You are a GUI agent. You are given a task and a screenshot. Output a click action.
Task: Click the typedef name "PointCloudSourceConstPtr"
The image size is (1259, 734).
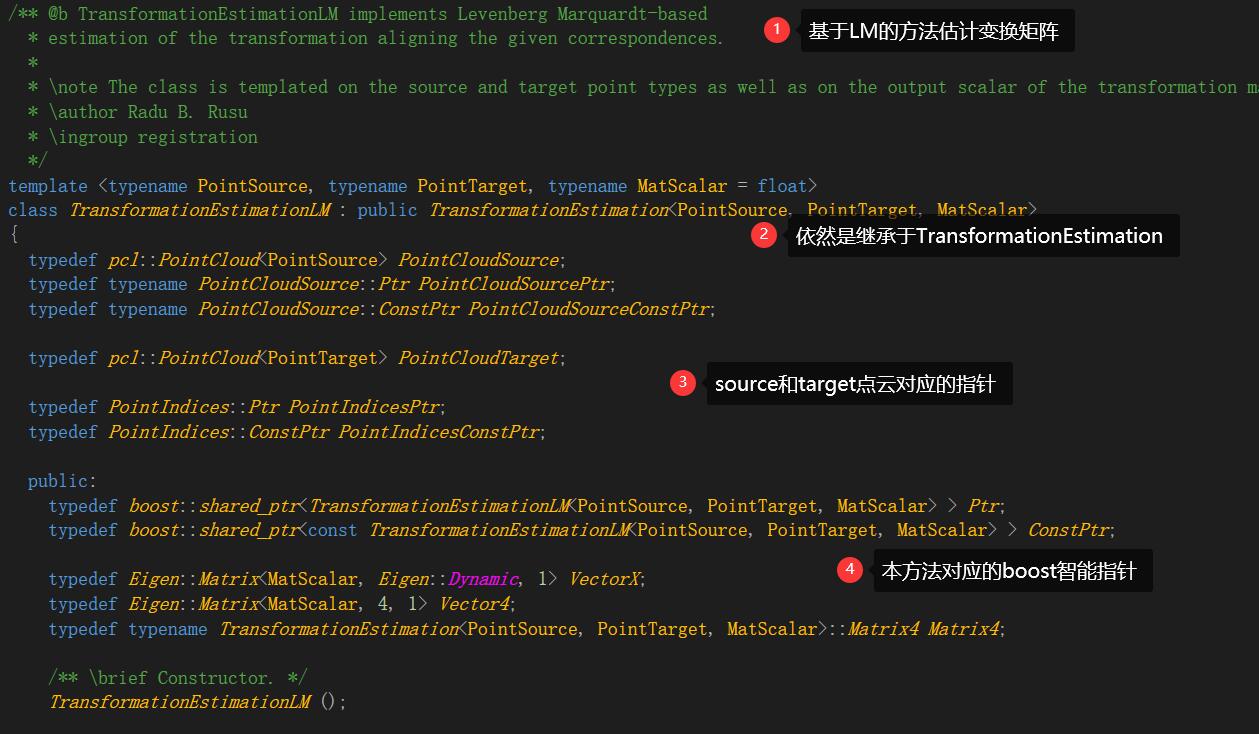[x=588, y=309]
